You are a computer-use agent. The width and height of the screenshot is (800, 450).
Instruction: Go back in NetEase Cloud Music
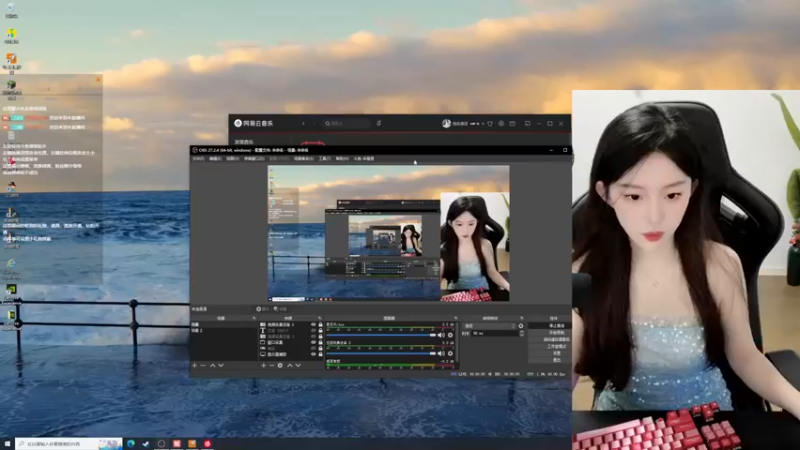[304, 123]
